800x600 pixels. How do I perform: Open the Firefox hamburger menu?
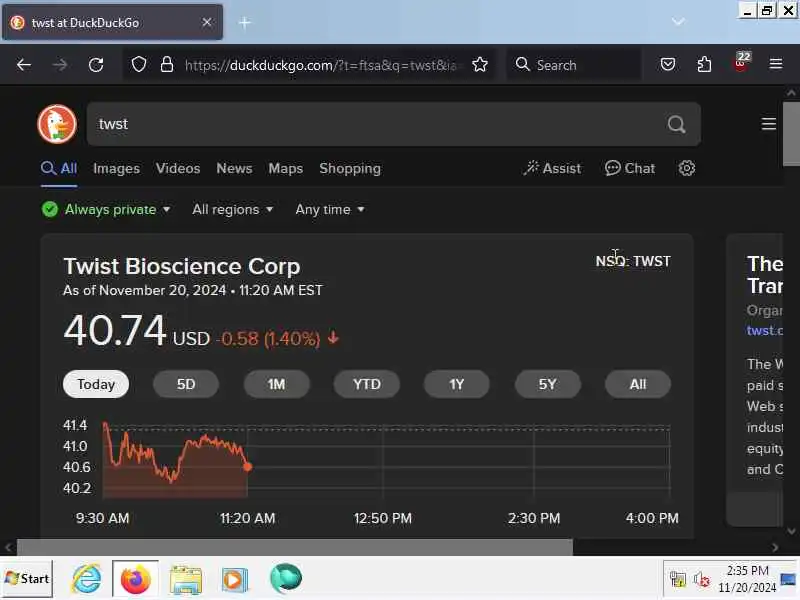click(x=776, y=64)
